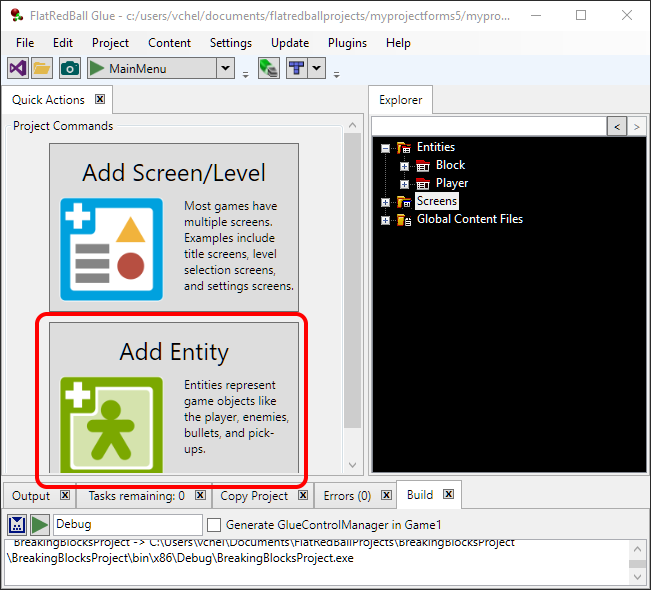Click the build icon left of Debug field
The height and width of the screenshot is (590, 651).
tap(17, 525)
